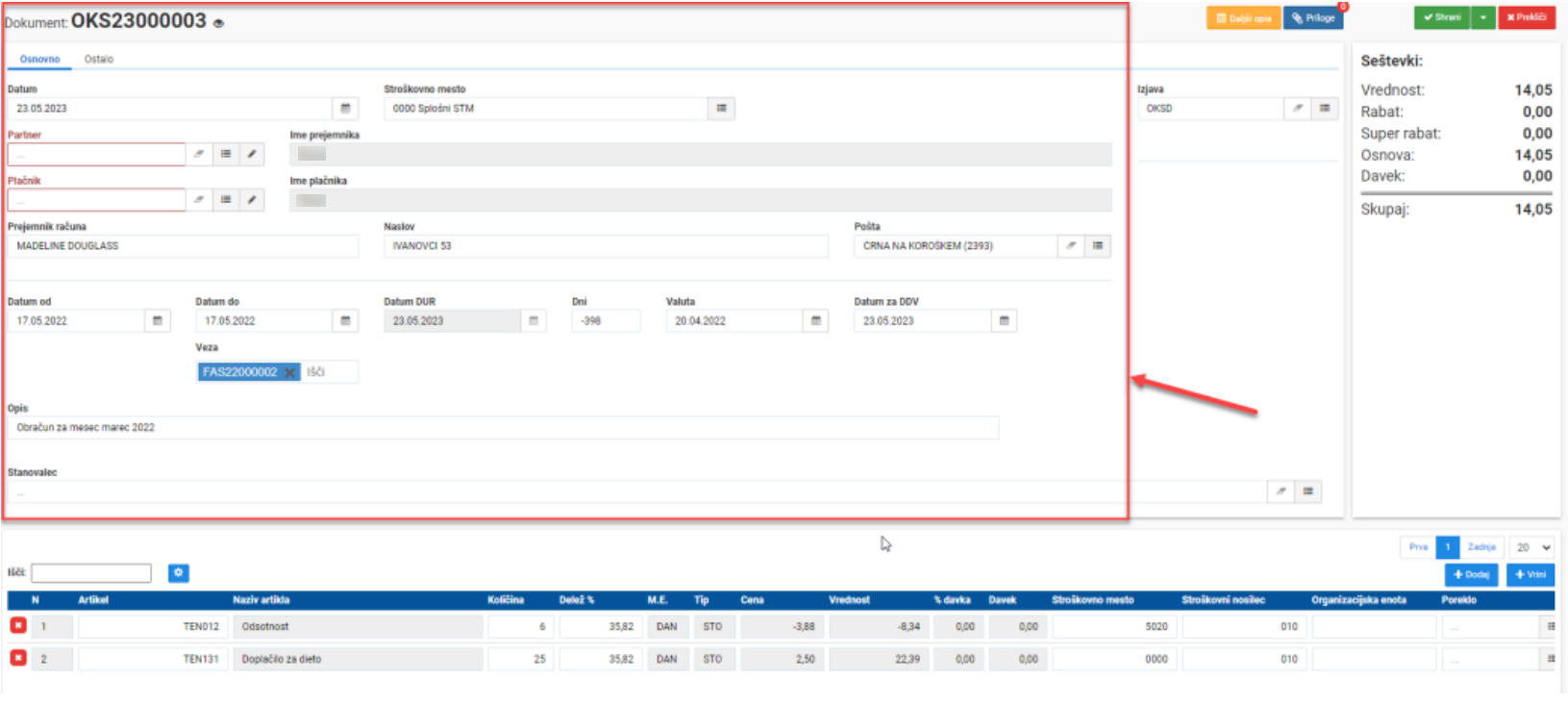1568x704 pixels.
Task: Open the Pošta list lookup icon
Action: 1098,246
